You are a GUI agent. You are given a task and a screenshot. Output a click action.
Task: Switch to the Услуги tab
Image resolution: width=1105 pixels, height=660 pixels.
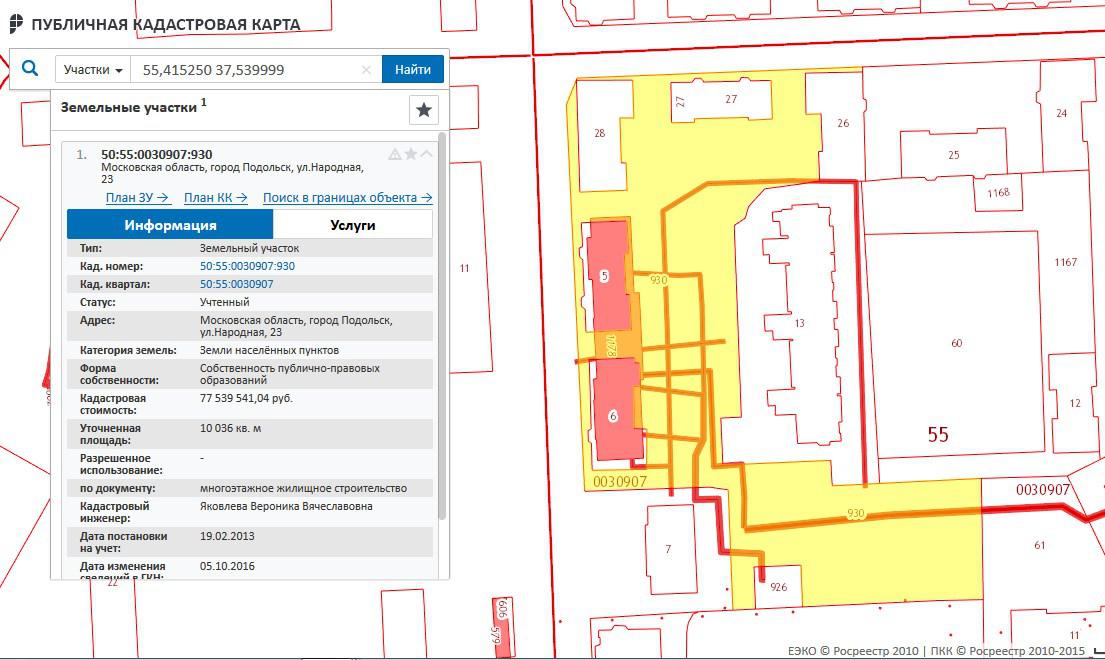(x=353, y=225)
